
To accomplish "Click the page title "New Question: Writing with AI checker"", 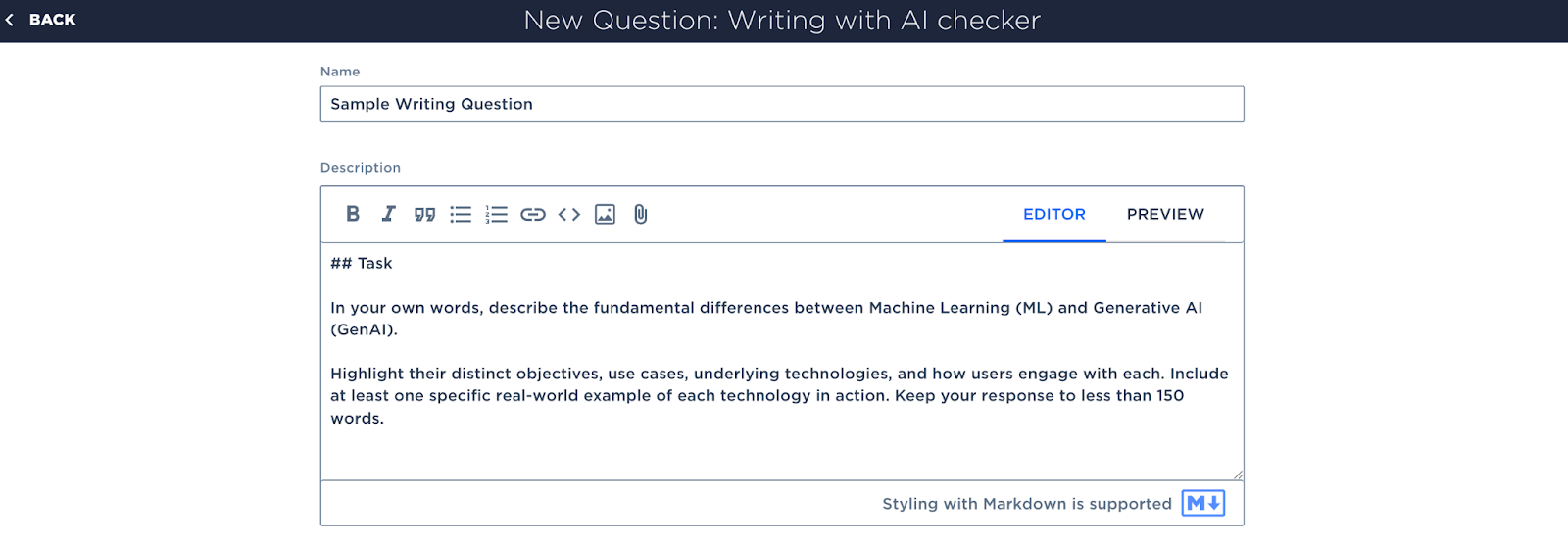I will [x=782, y=21].
